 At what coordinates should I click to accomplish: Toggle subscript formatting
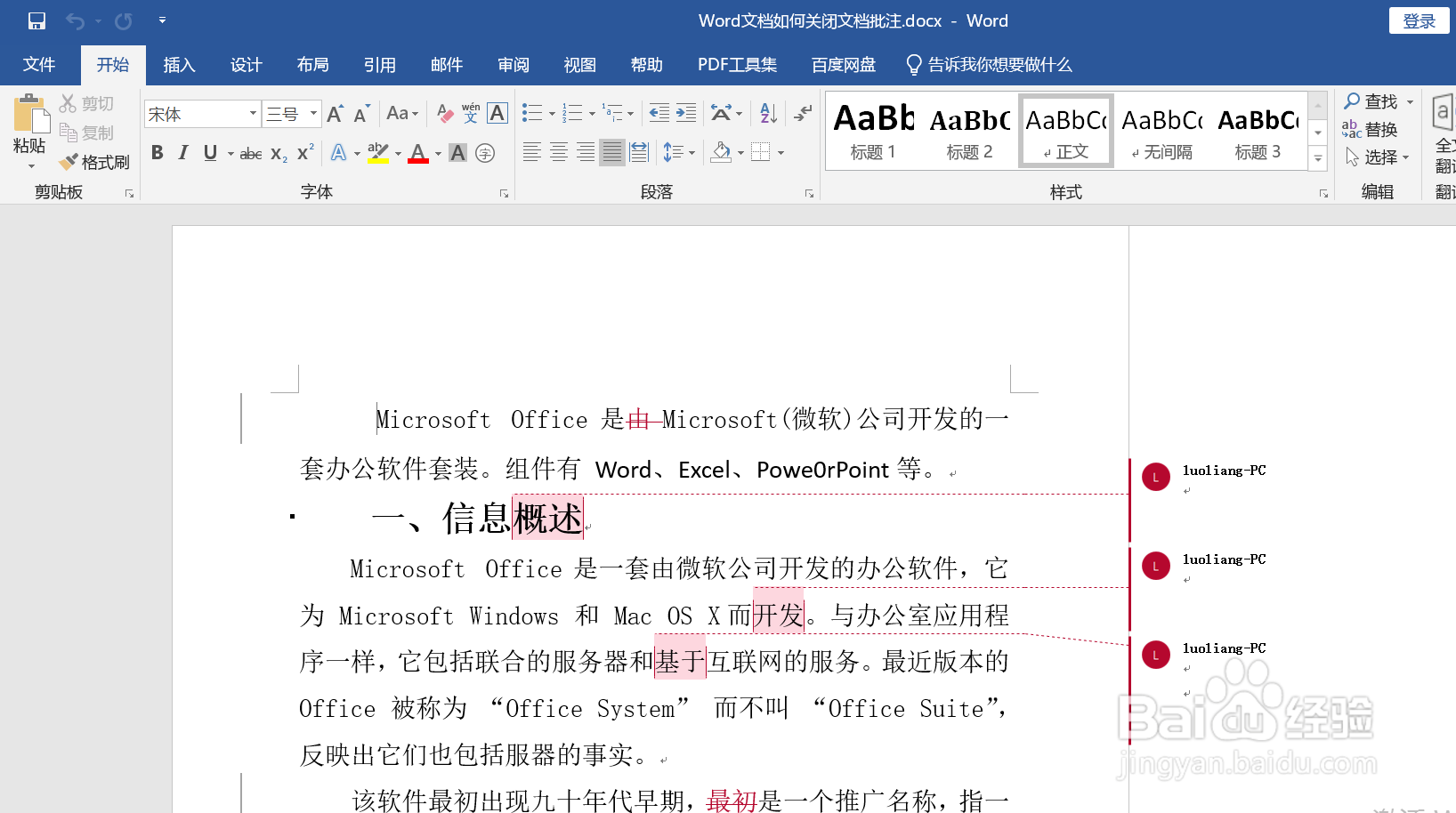pyautogui.click(x=279, y=153)
